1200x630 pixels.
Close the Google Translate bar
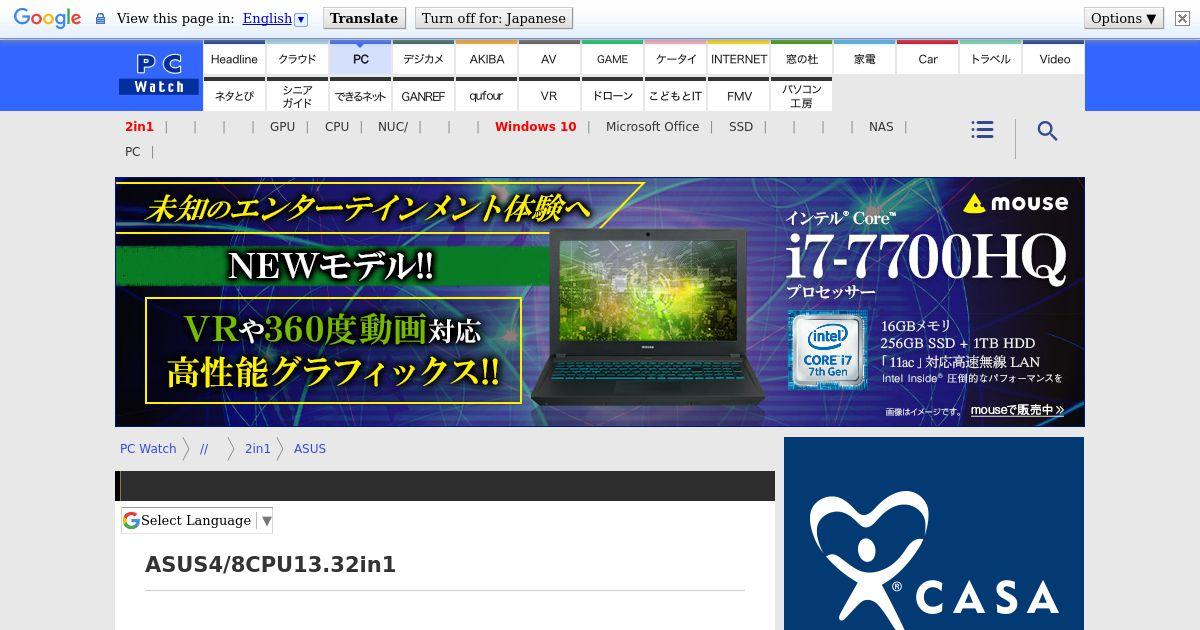click(1182, 18)
